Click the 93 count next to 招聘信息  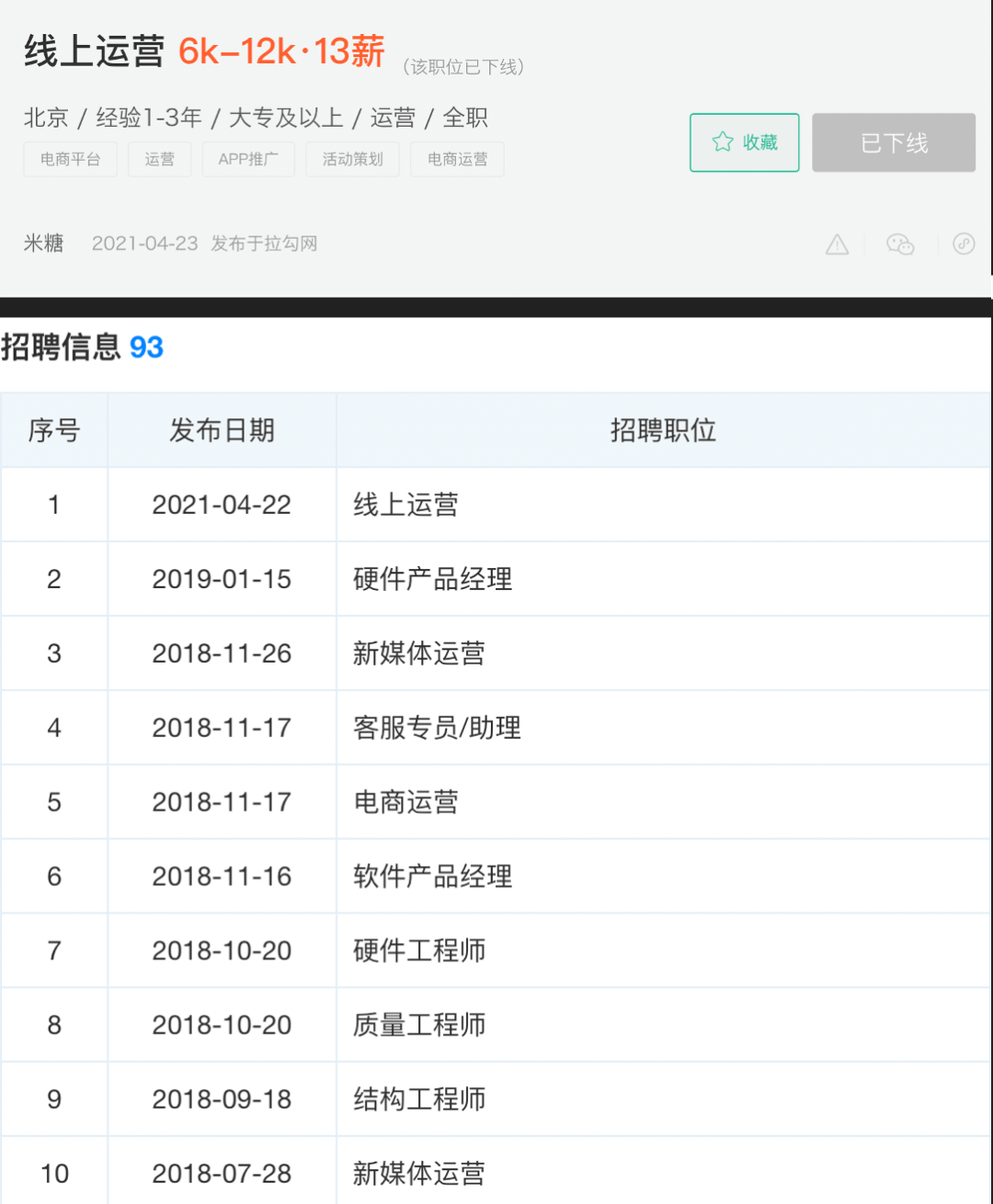(x=146, y=347)
